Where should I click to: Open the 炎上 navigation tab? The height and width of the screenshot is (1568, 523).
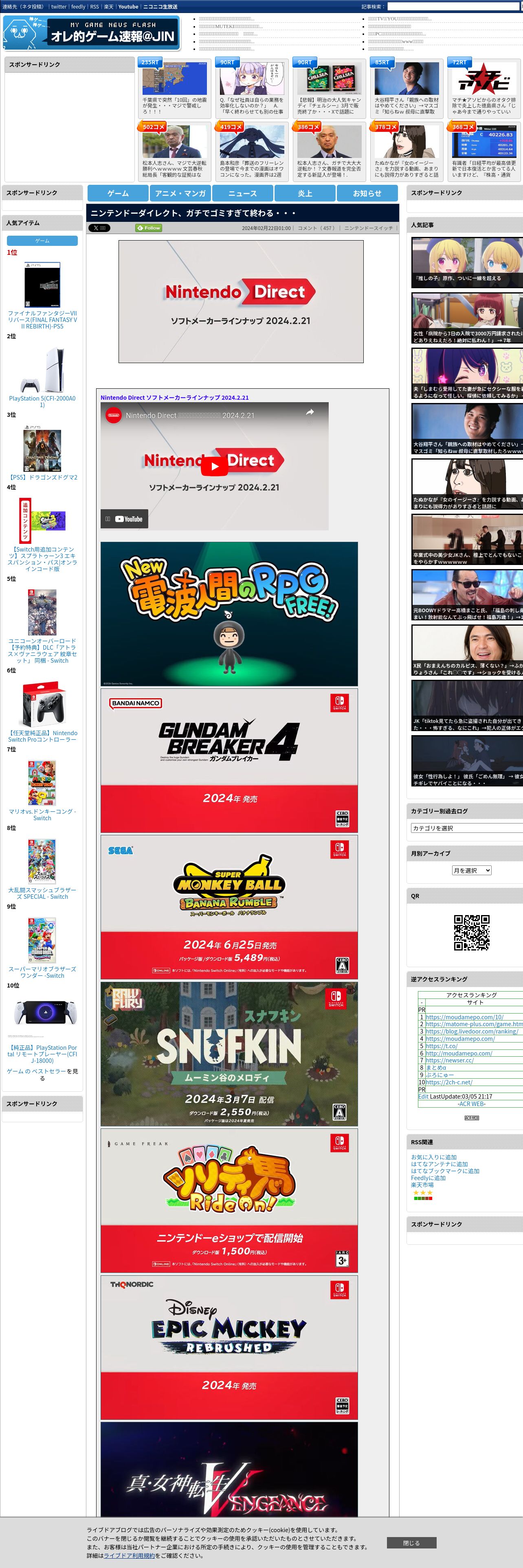(x=305, y=193)
